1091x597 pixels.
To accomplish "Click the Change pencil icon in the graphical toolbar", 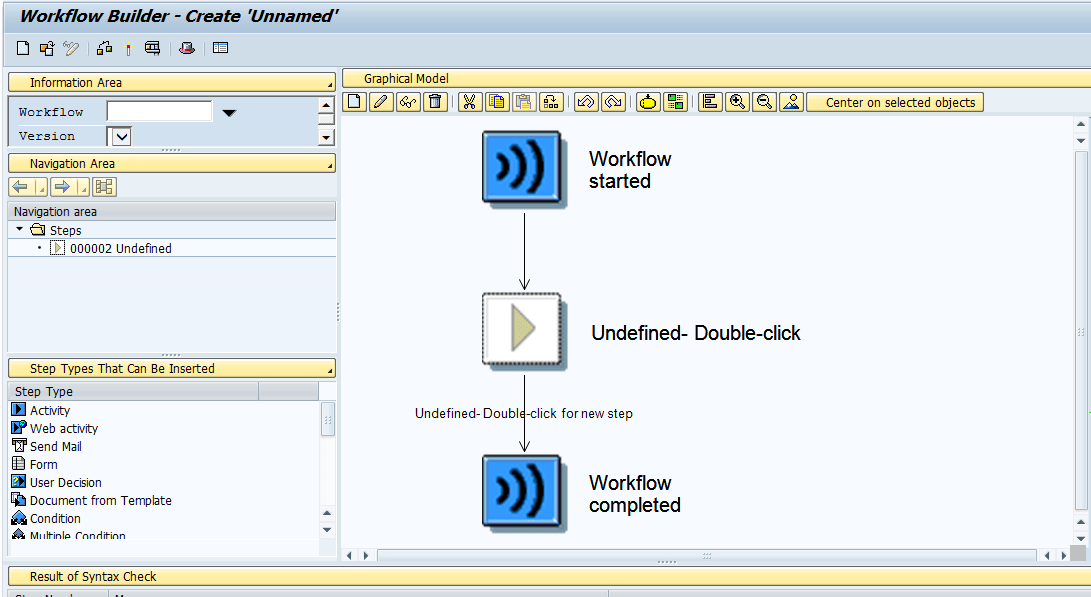I will coord(381,102).
